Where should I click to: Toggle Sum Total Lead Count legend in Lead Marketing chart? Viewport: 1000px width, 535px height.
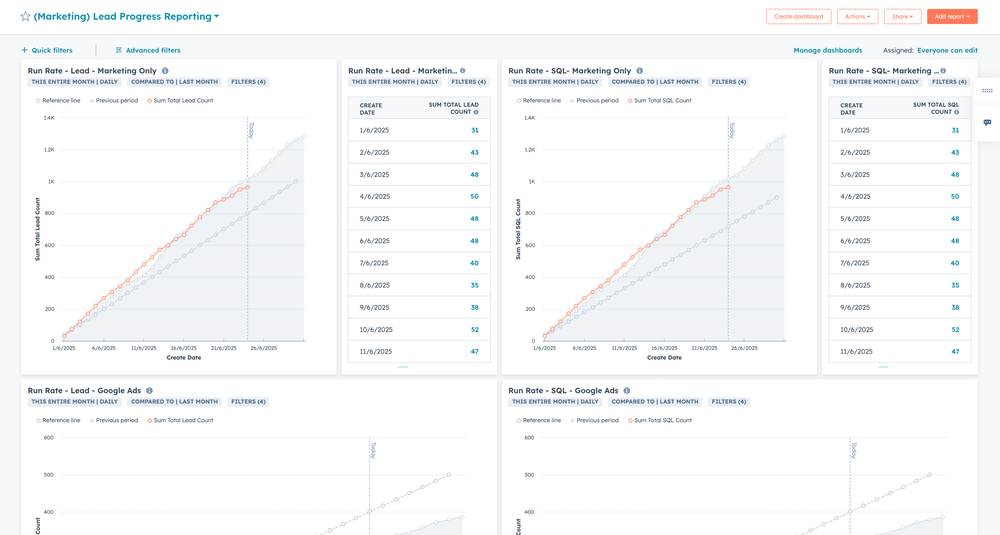180,100
